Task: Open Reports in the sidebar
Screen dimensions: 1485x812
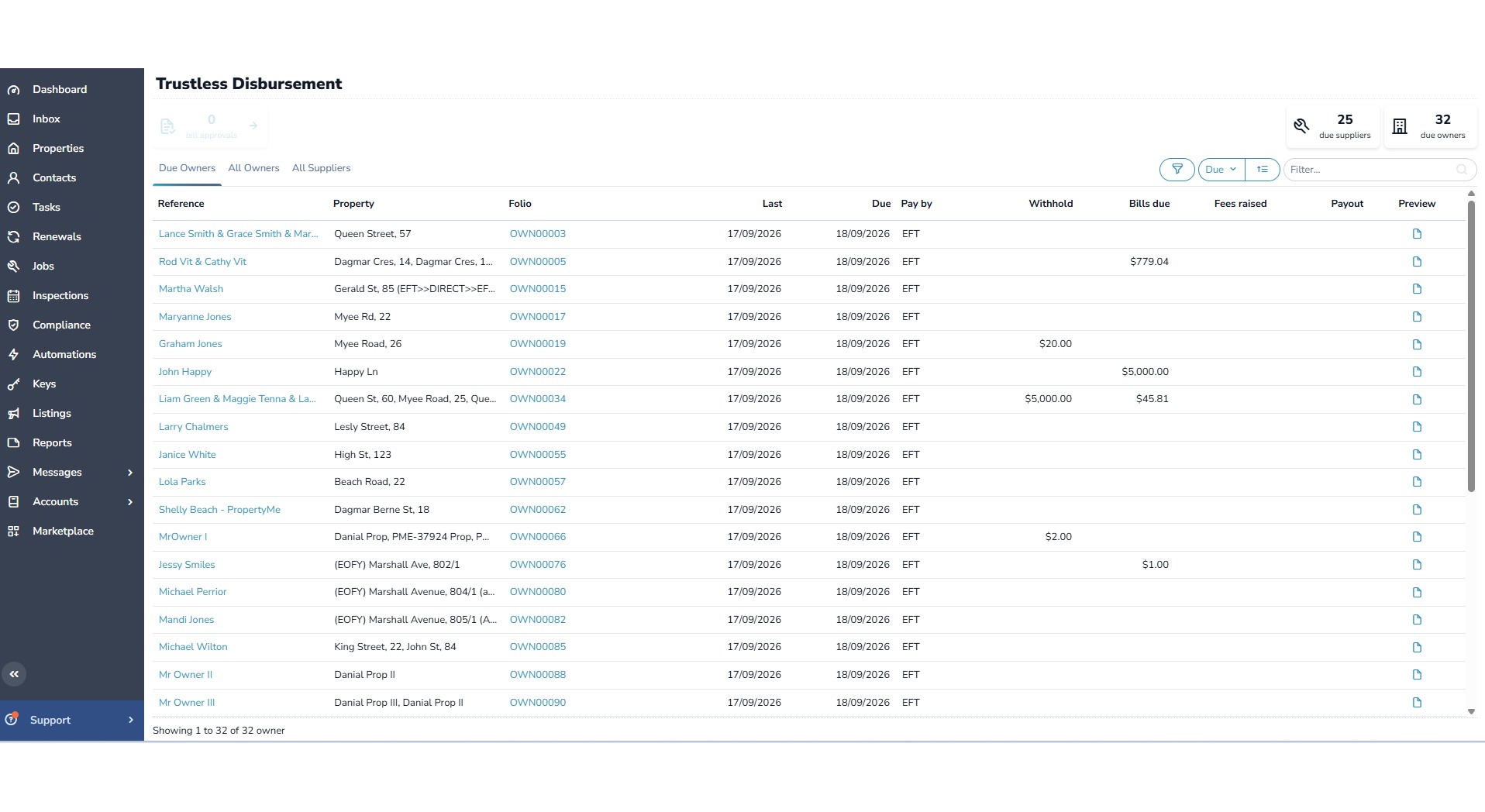Action: point(52,443)
